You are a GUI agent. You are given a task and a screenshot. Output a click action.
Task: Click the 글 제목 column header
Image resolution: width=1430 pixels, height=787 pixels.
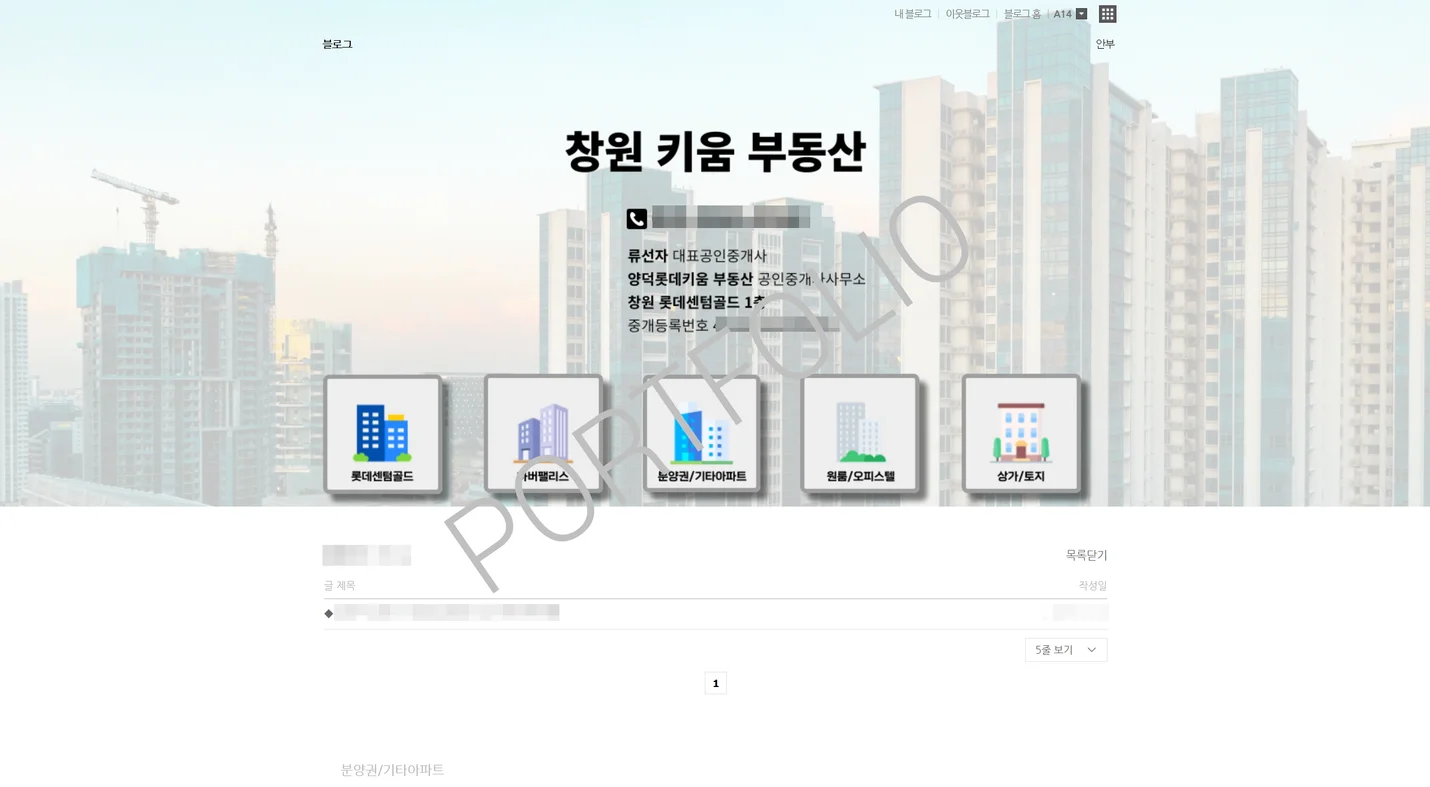(x=339, y=585)
